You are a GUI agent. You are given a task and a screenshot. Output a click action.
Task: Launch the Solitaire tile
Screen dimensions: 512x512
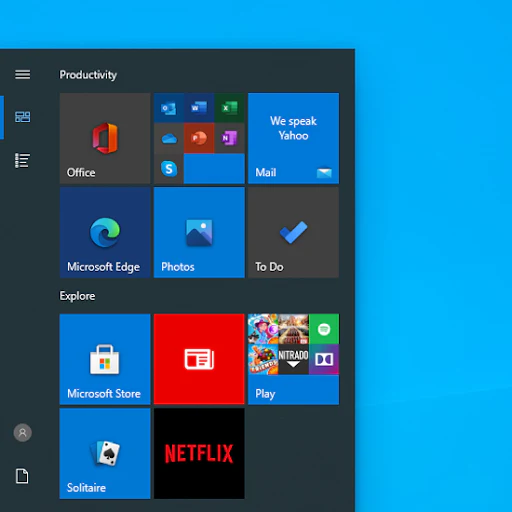point(105,454)
